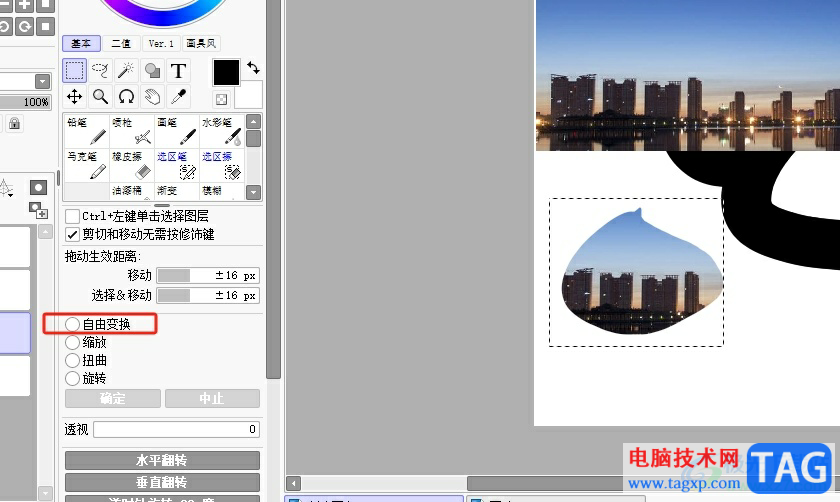This screenshot has height=502, width=840.
Task: Select the move tool
Action: [x=74, y=96]
